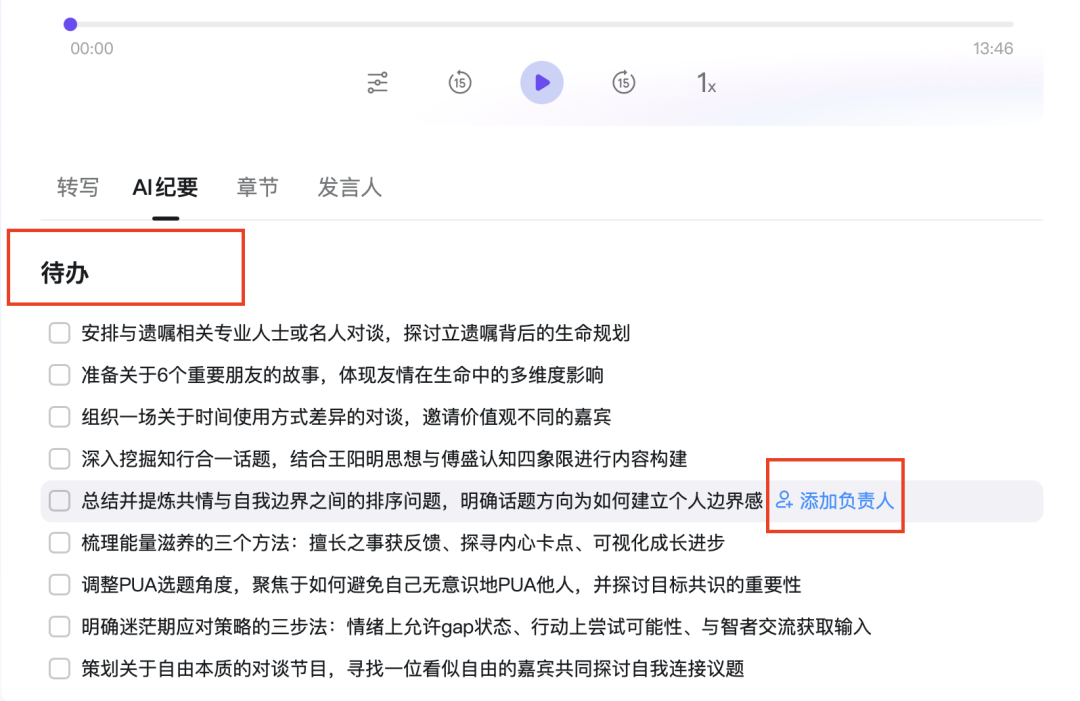Click 添加负责人 link
The image size is (1080, 701).
846,500
